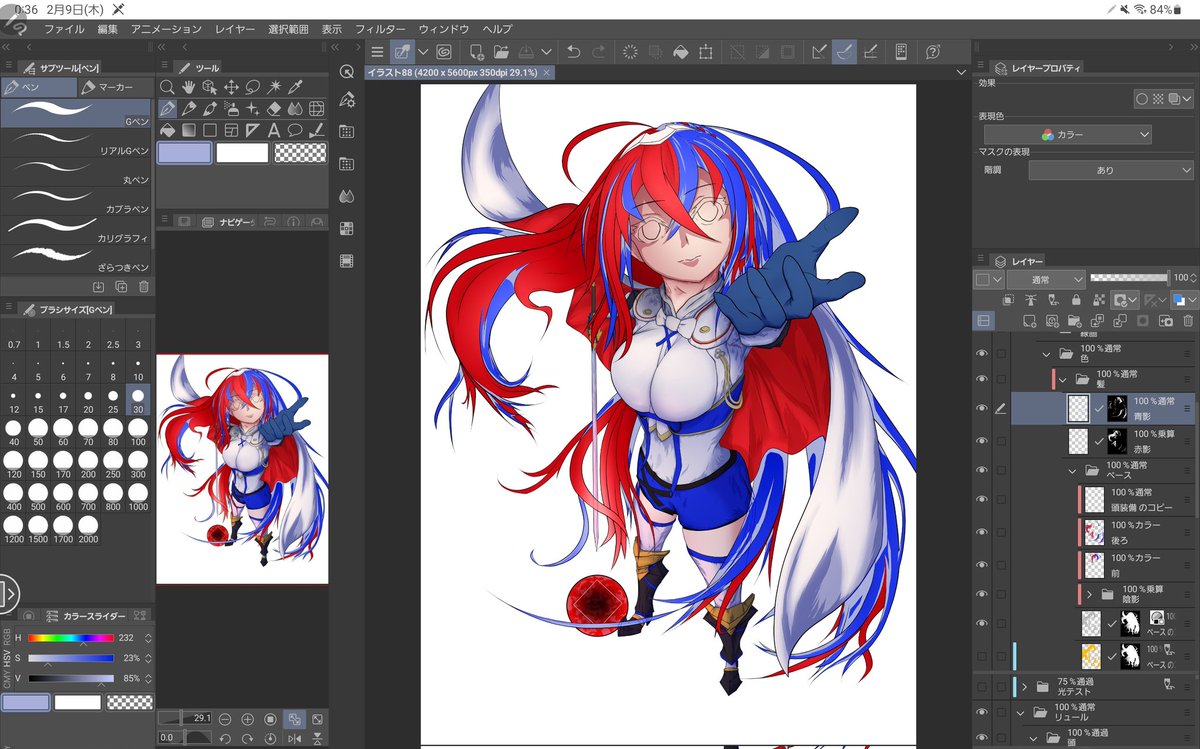Toggle visibility of 赤影 layer

(x=981, y=440)
